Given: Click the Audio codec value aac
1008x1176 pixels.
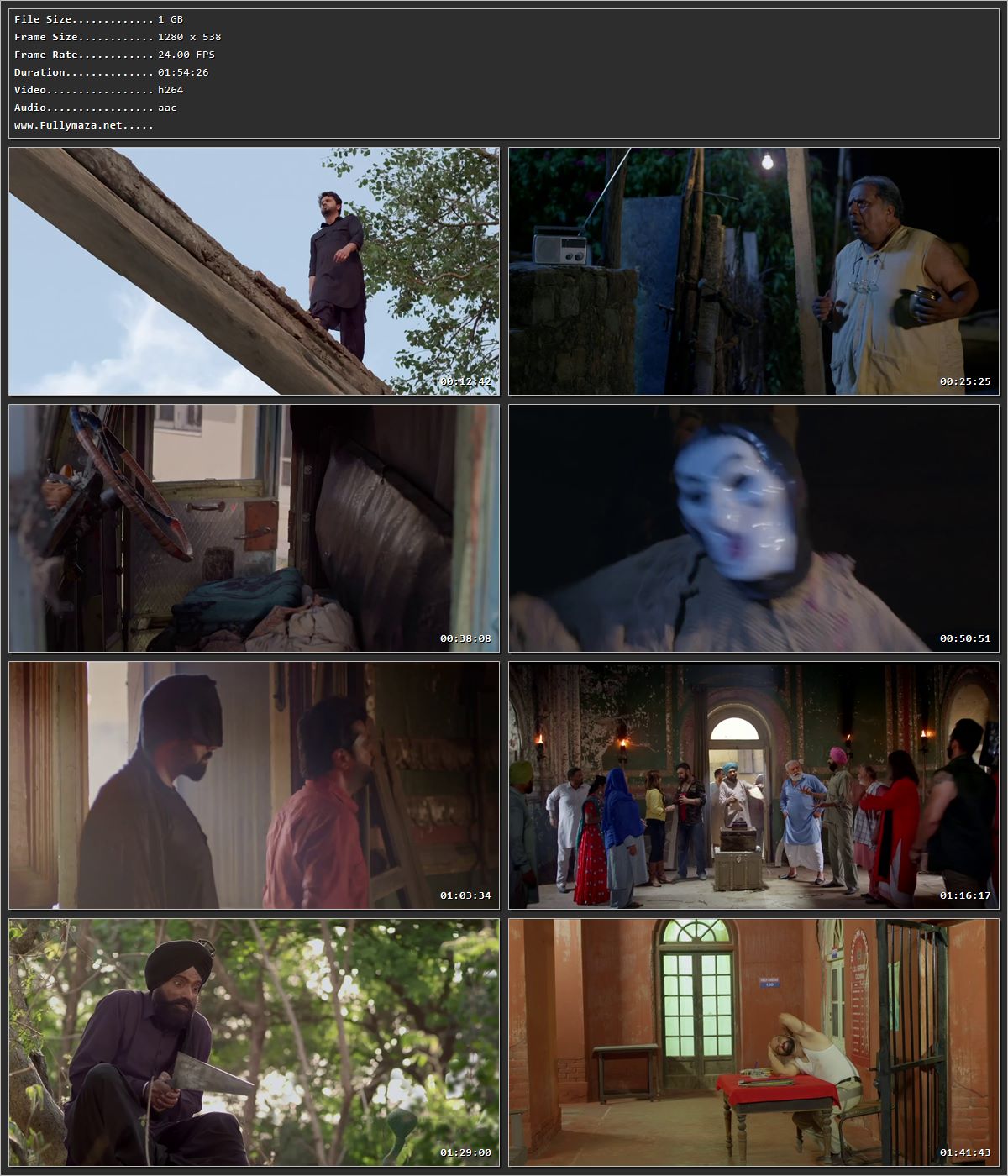Looking at the screenshot, I should [x=167, y=108].
